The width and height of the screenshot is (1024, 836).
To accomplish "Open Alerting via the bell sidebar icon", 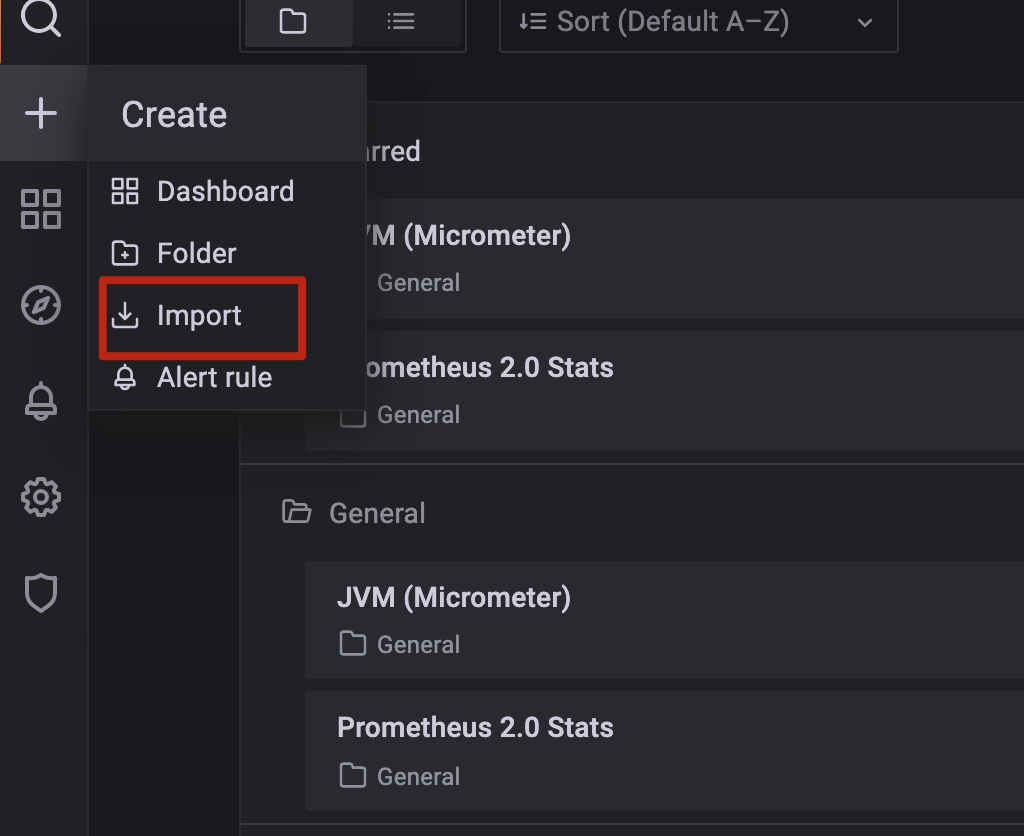I will (41, 402).
